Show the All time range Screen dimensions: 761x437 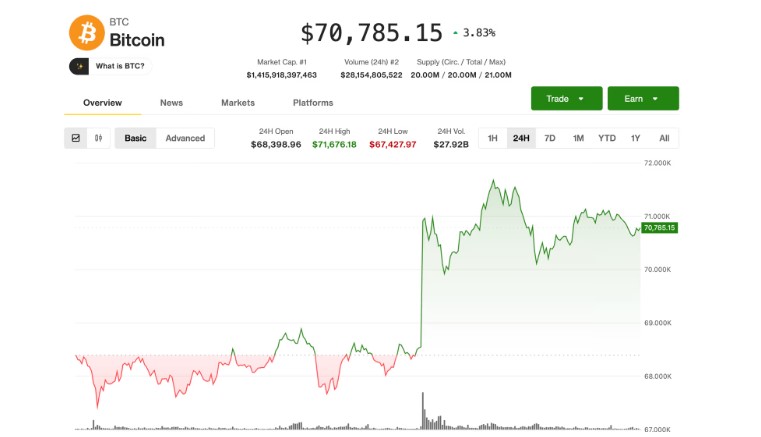pos(664,138)
